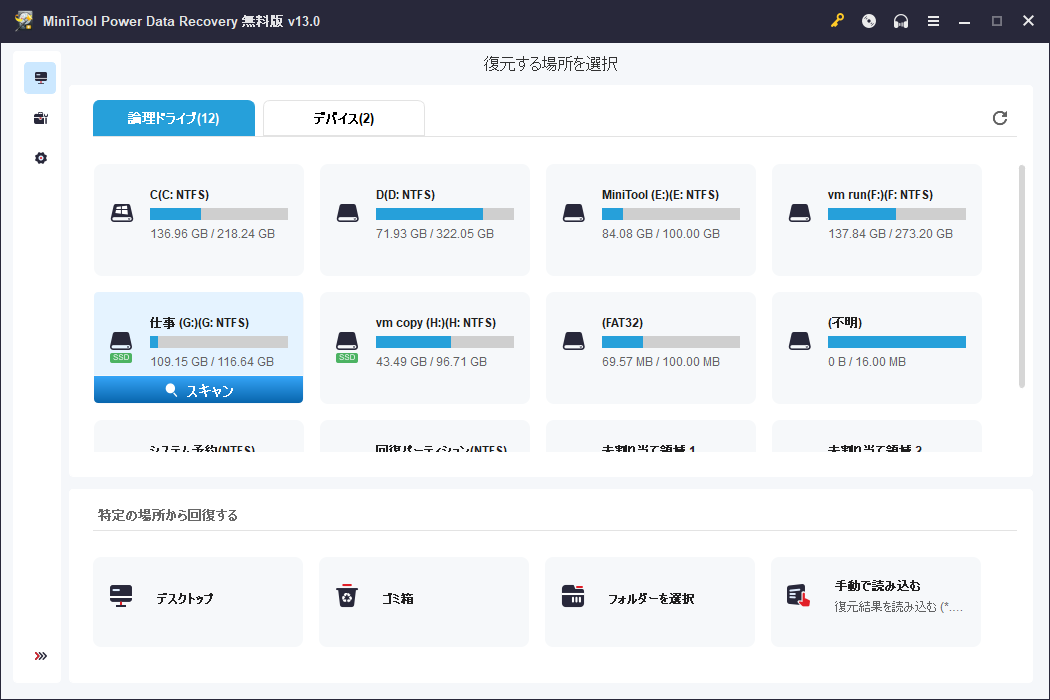Screen dimensions: 1050x700
Task: Click the 手動で読み込む load icon
Action: point(798,596)
